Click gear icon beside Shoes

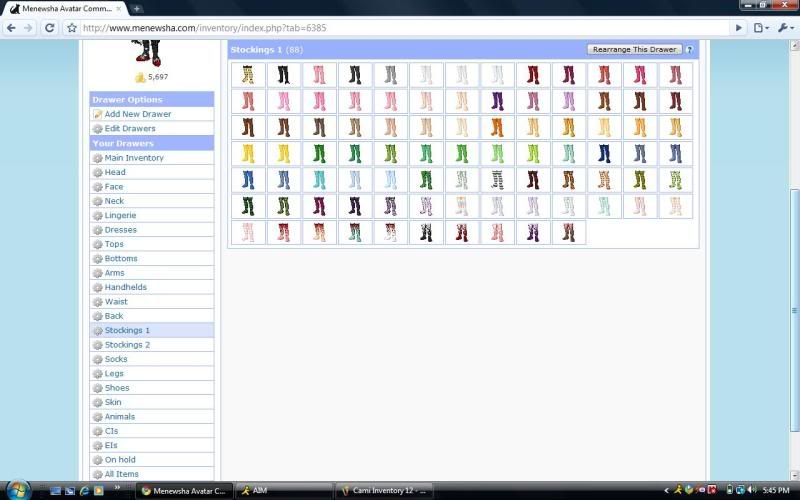97,388
